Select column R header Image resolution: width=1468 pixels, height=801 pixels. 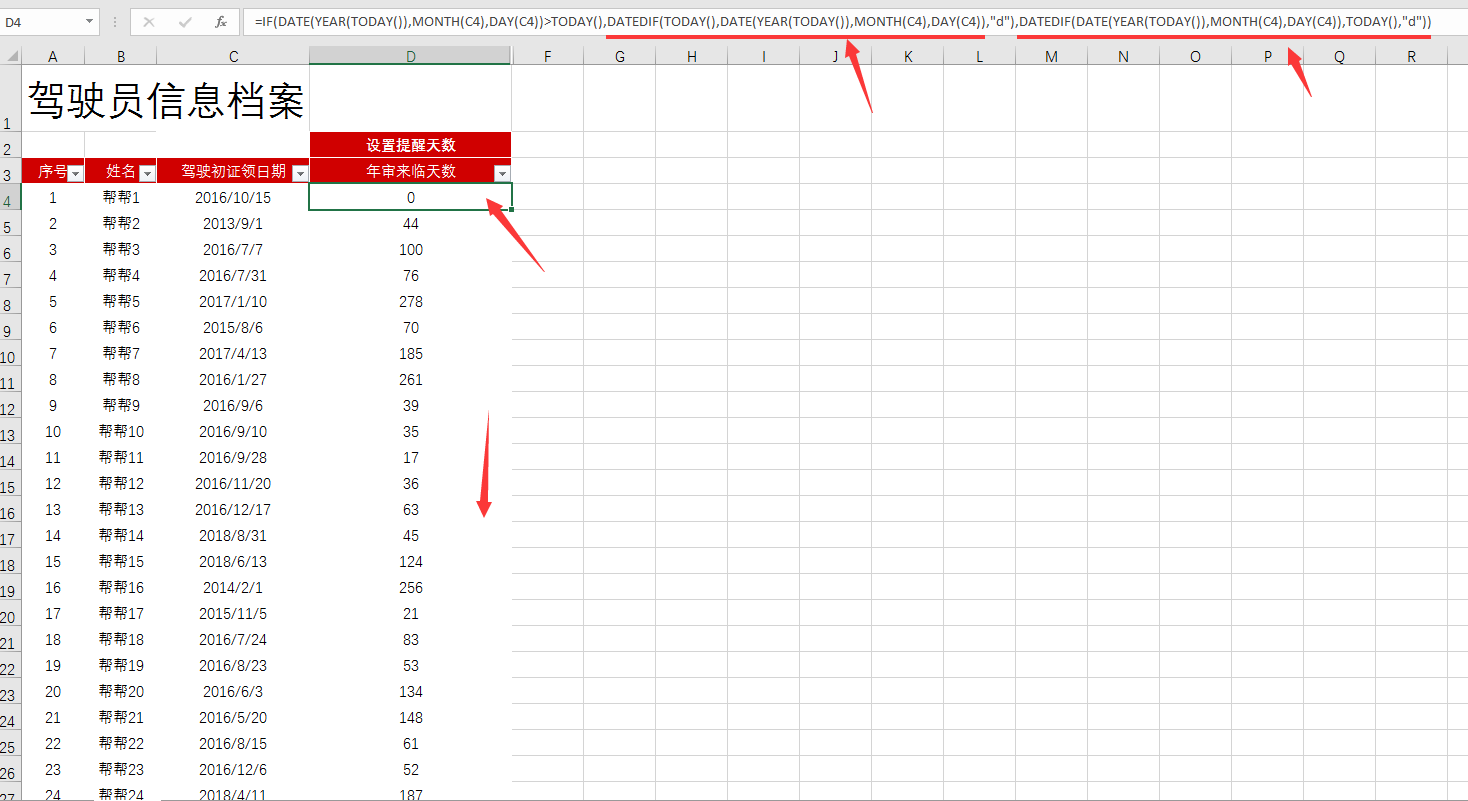(x=1411, y=57)
